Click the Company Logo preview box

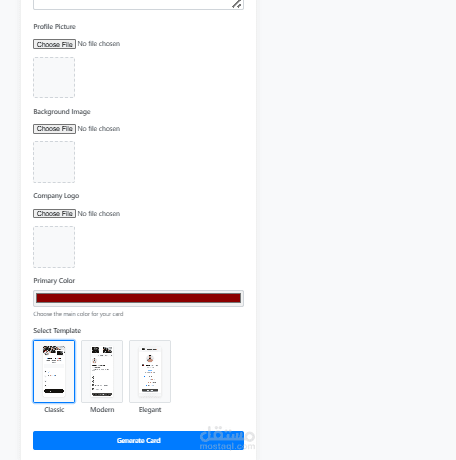[54, 247]
